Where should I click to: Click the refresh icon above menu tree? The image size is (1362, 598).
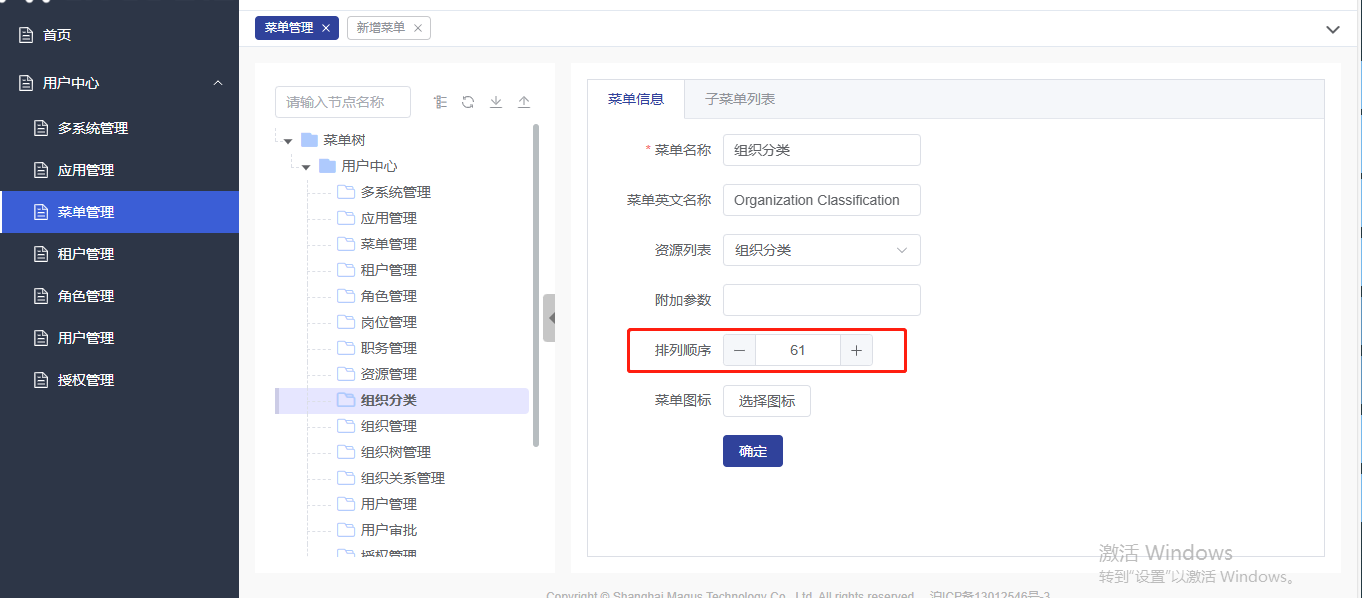[467, 102]
